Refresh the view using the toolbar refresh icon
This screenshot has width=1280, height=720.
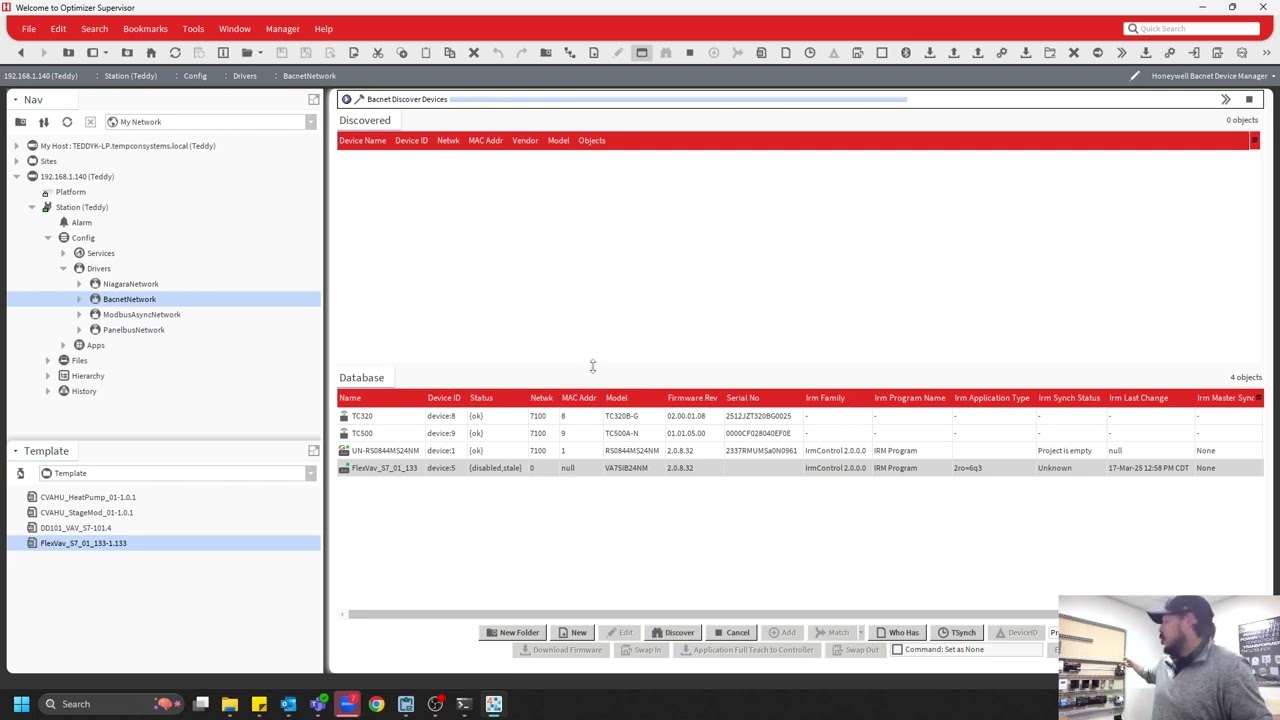175,52
